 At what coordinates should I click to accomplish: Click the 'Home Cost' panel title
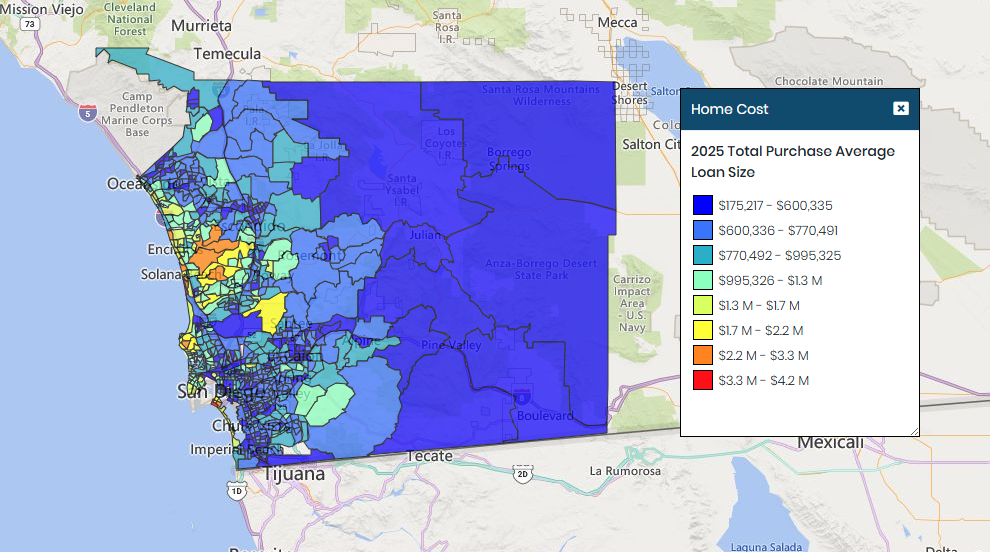[x=729, y=109]
